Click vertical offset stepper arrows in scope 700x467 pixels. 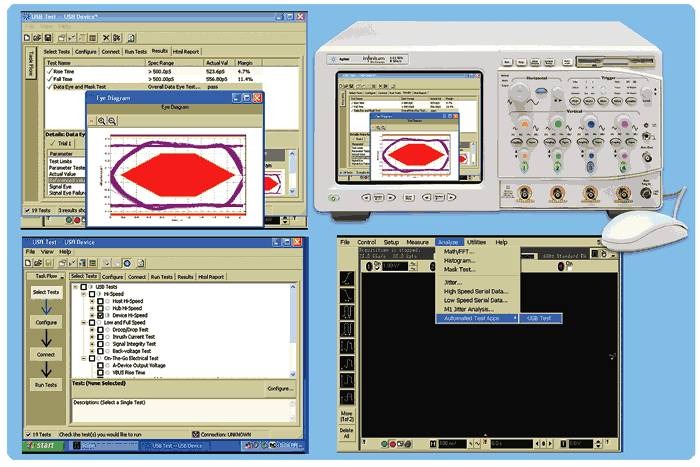(598, 444)
